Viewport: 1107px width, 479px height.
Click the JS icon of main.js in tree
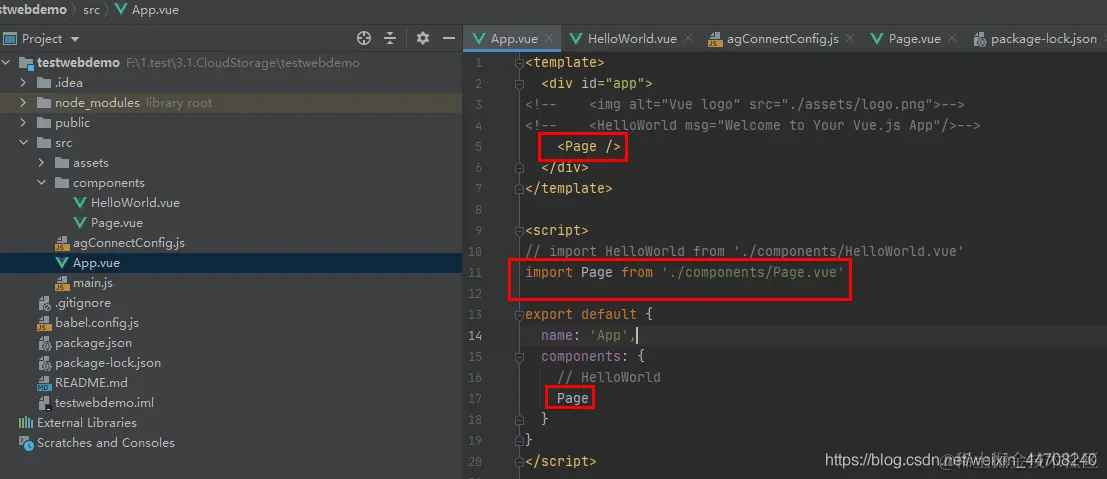62,283
